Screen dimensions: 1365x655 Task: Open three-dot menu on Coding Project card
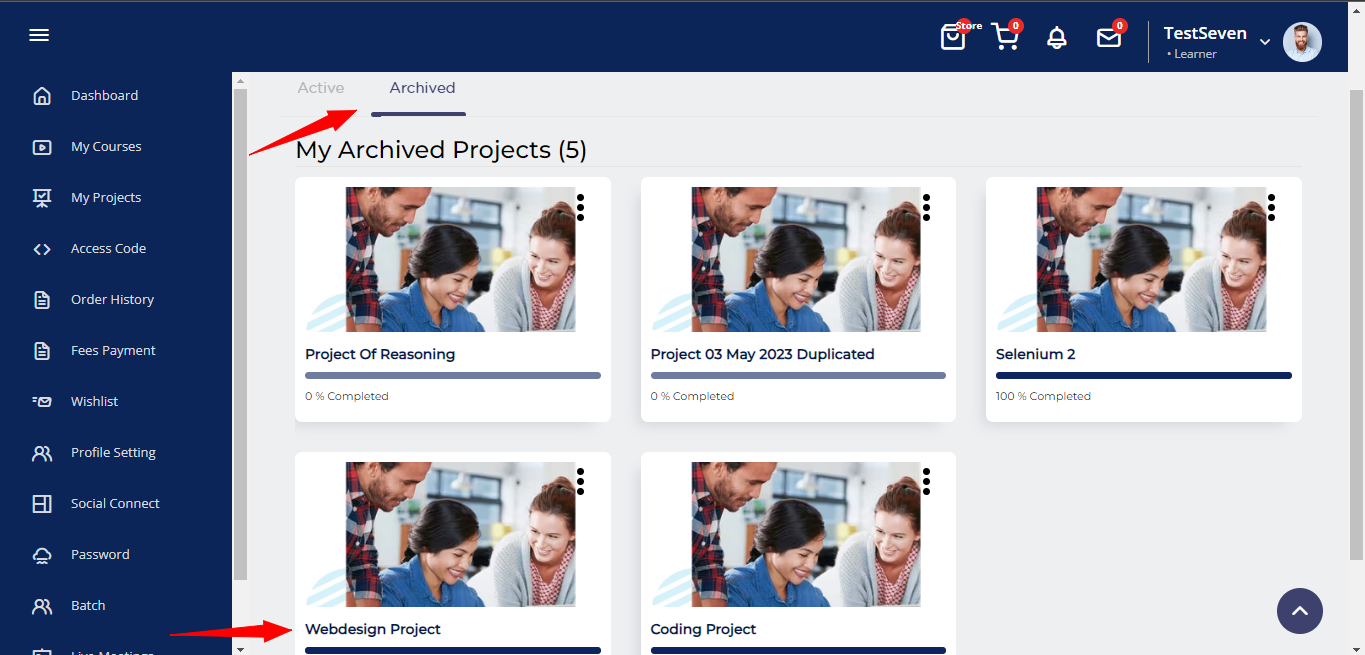[x=927, y=481]
